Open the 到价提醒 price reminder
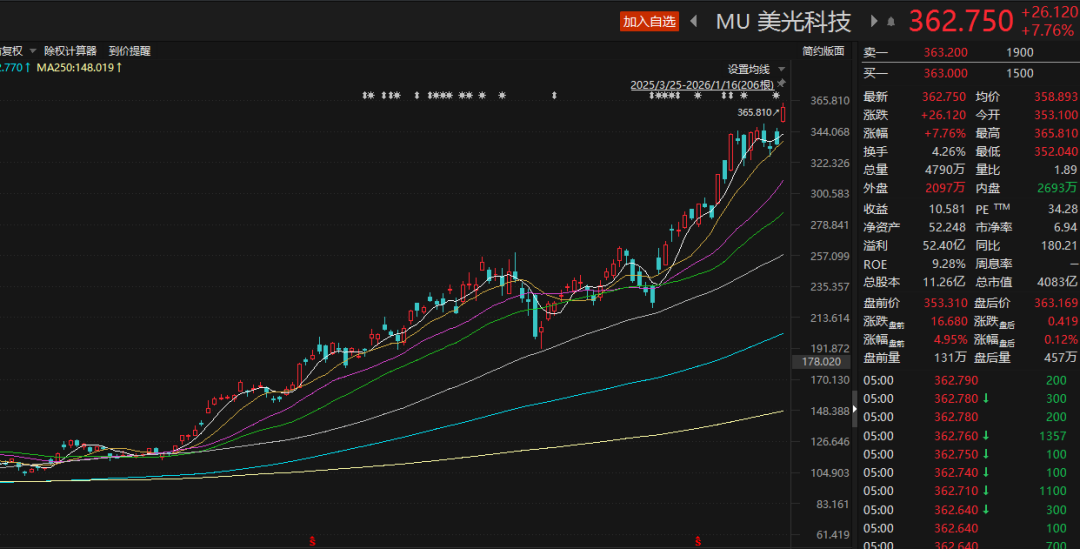This screenshot has height=549, width=1080. tap(129, 51)
